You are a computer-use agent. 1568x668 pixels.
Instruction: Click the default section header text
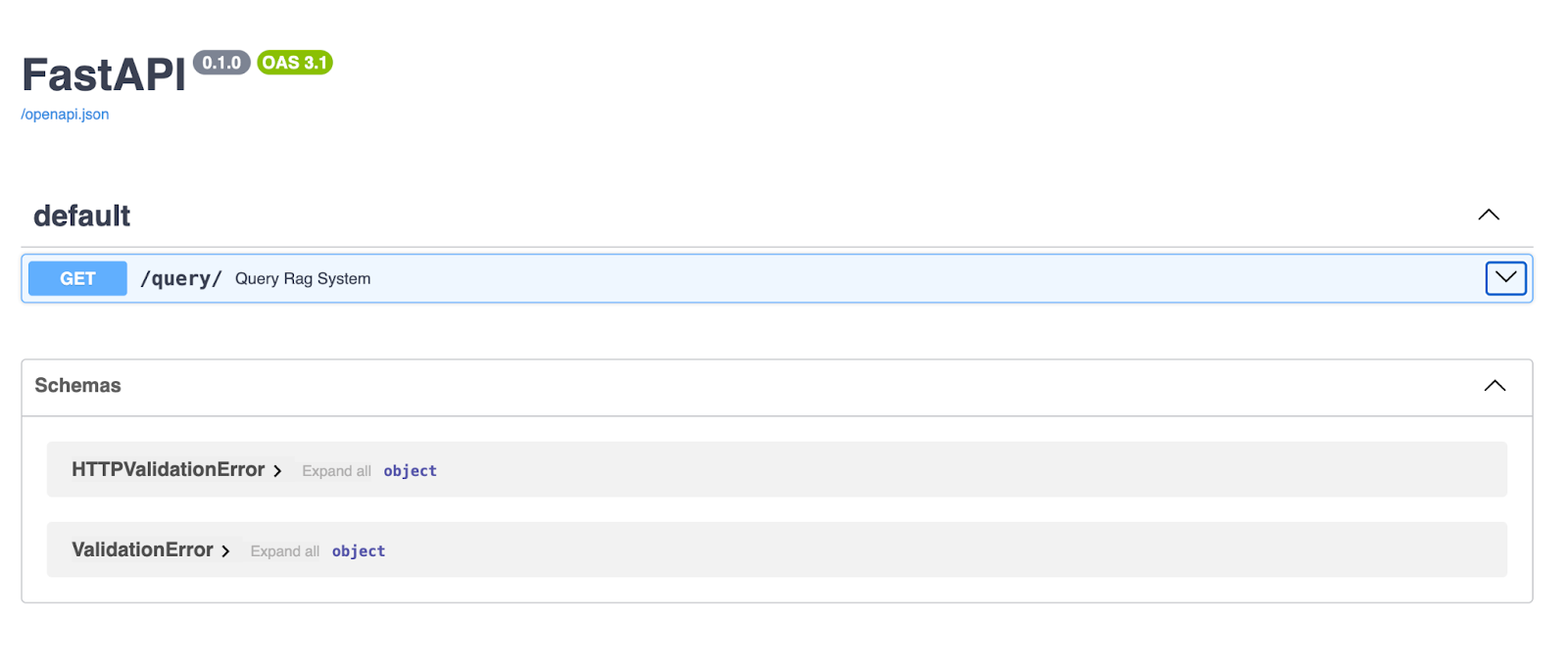pyautogui.click(x=81, y=215)
